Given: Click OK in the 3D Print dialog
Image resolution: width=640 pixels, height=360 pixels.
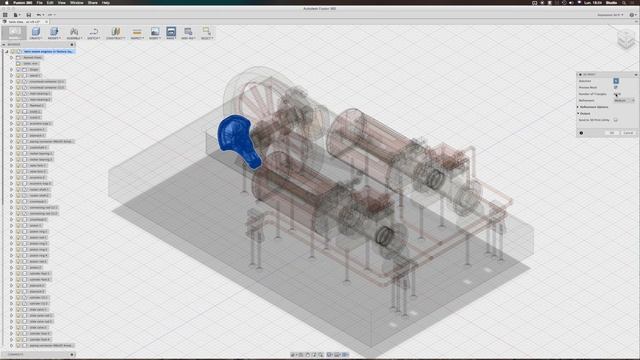Looking at the screenshot, I should coord(611,133).
